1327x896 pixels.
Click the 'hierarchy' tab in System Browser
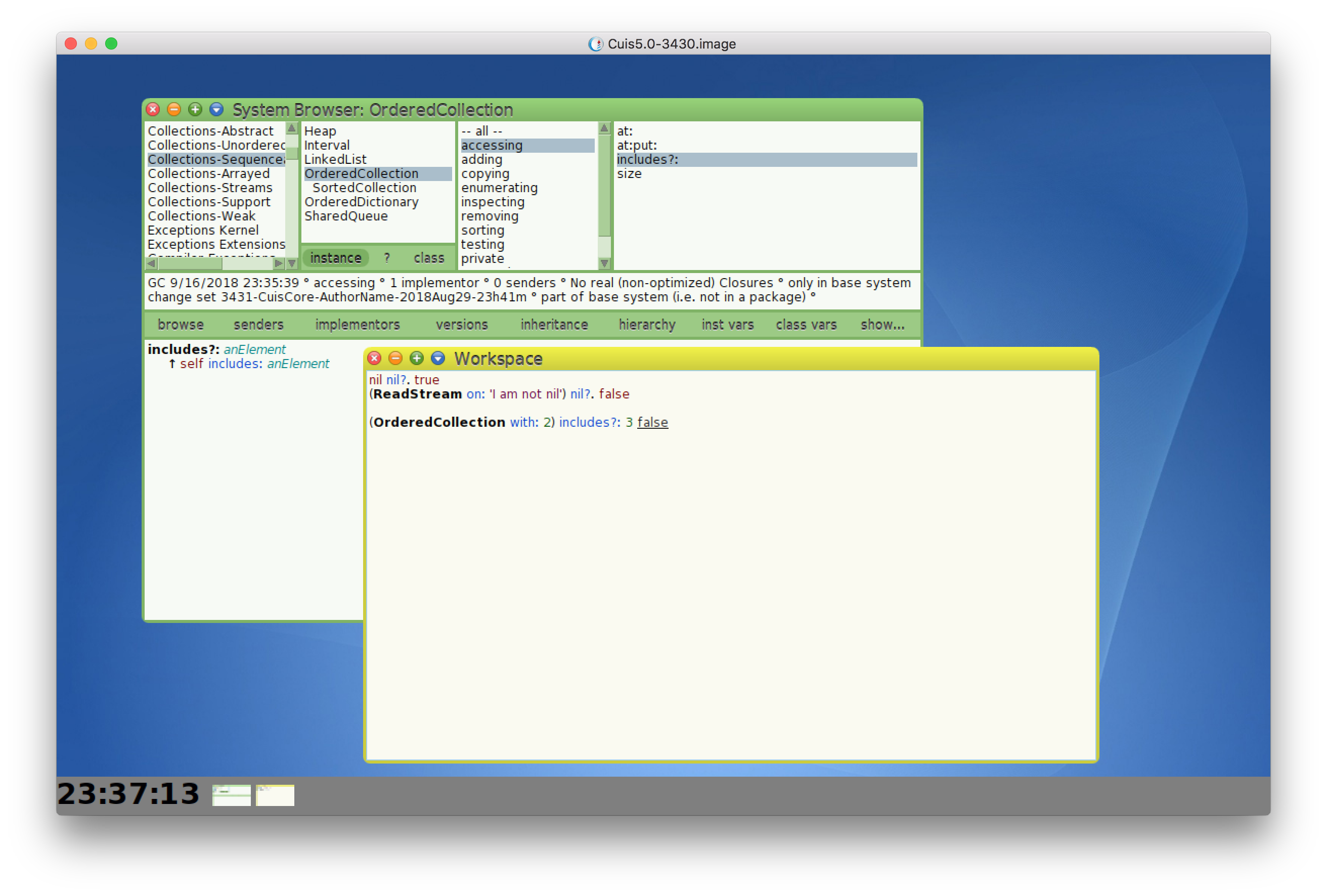647,323
